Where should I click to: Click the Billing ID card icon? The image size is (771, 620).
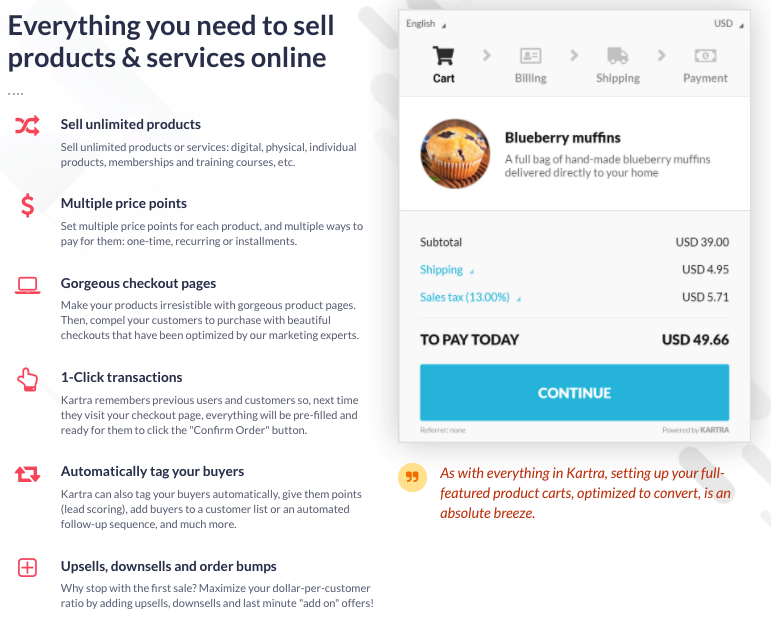point(531,56)
